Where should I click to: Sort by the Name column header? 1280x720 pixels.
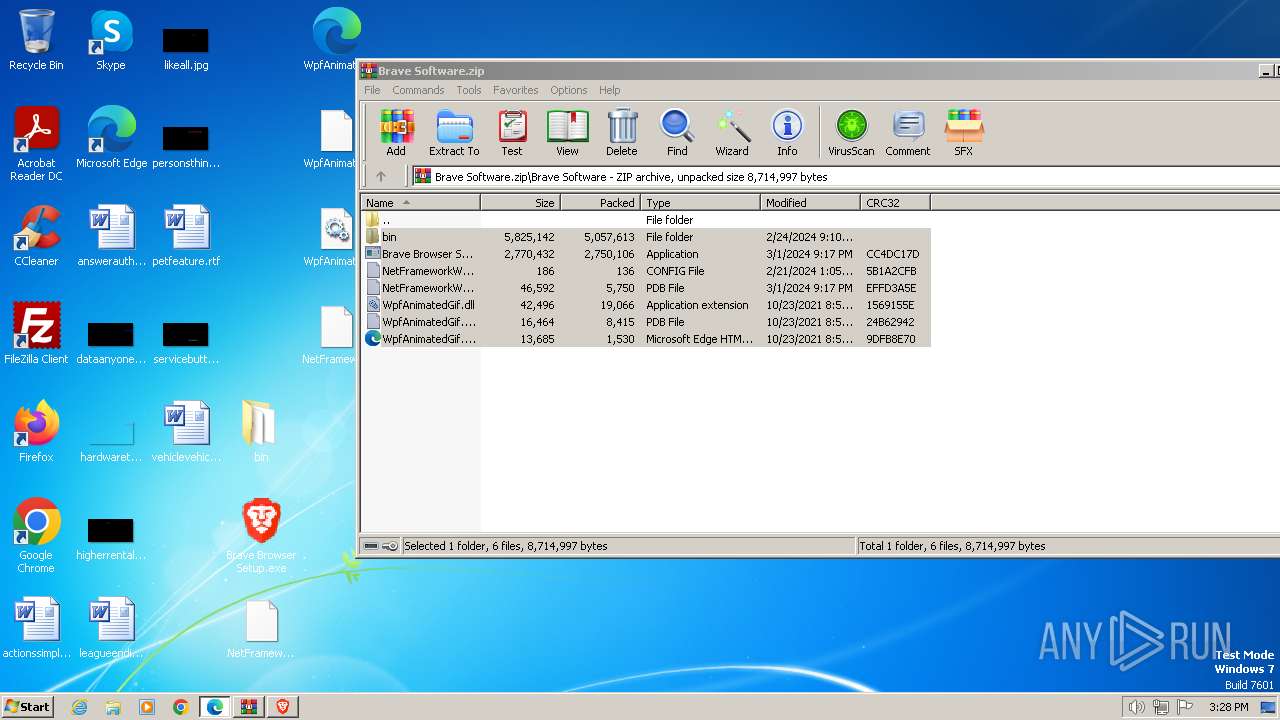click(x=420, y=202)
